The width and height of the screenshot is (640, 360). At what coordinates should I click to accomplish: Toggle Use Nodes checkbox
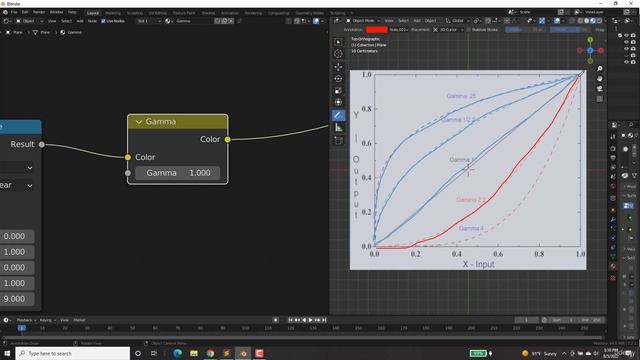(103, 21)
